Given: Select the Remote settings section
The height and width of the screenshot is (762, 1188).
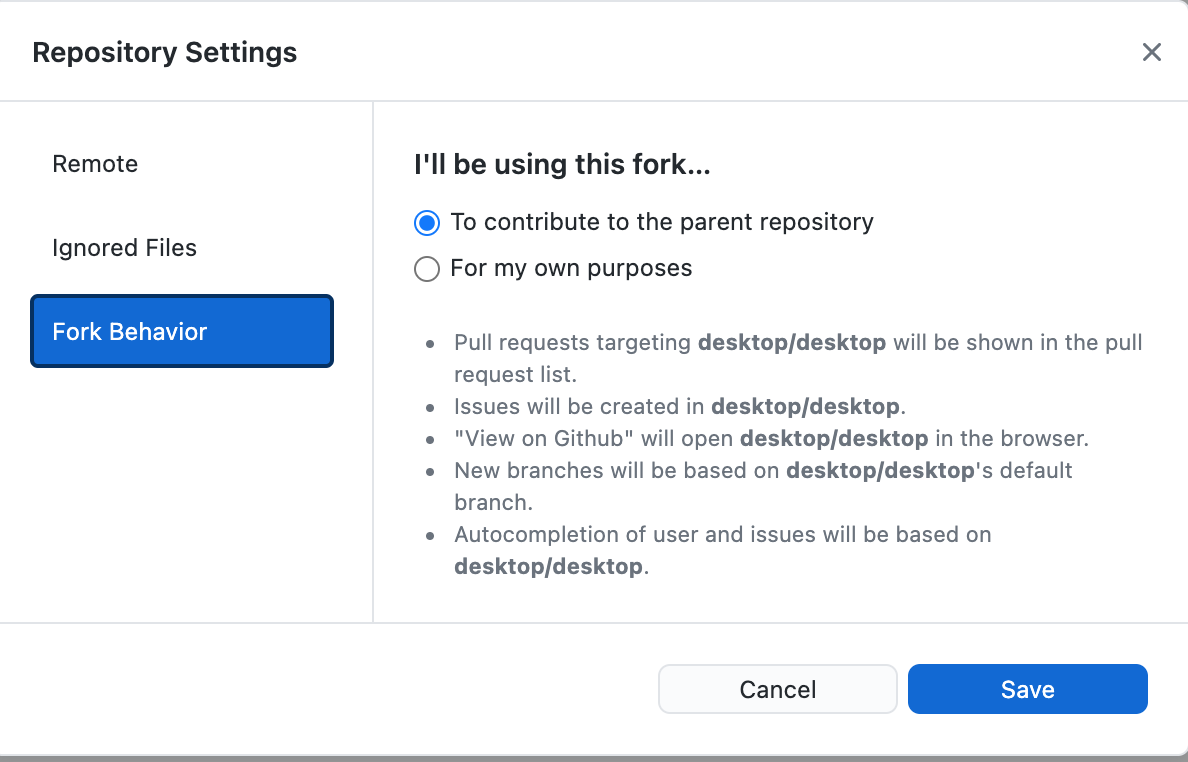Looking at the screenshot, I should [x=95, y=164].
